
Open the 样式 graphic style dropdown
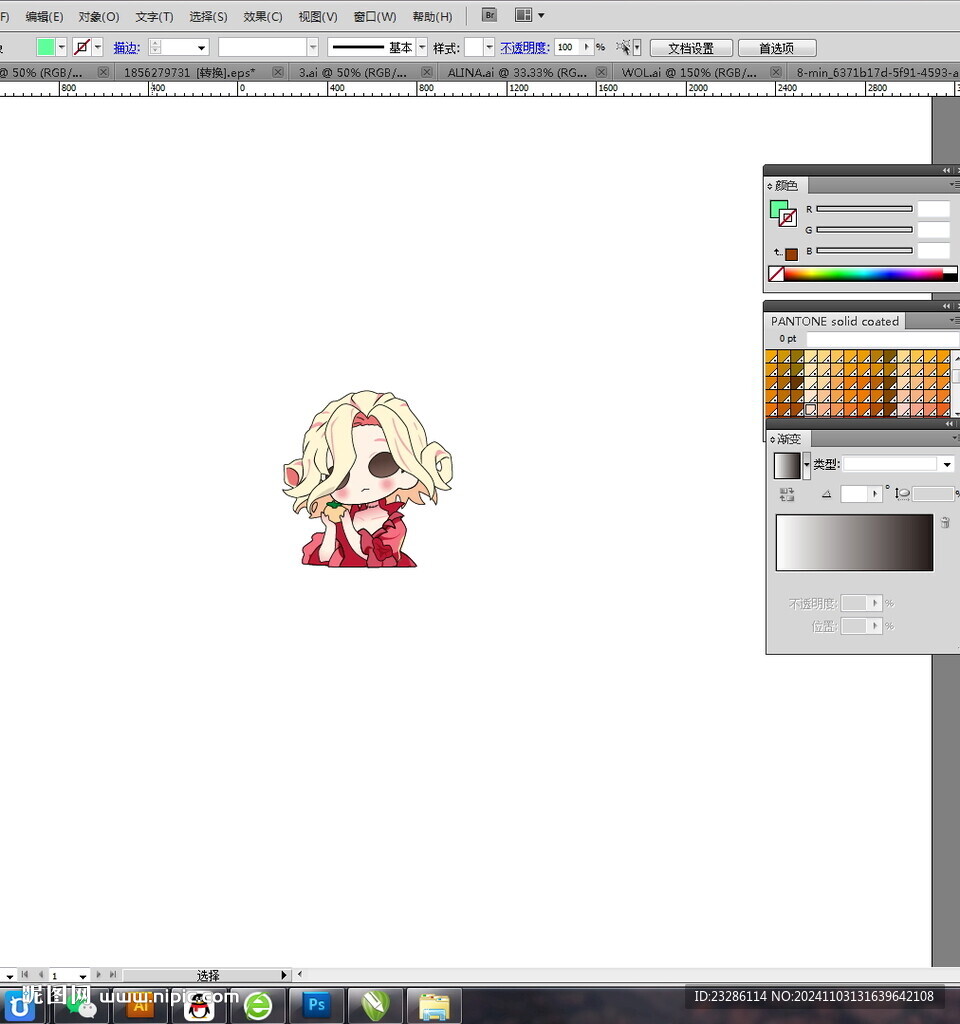click(489, 47)
